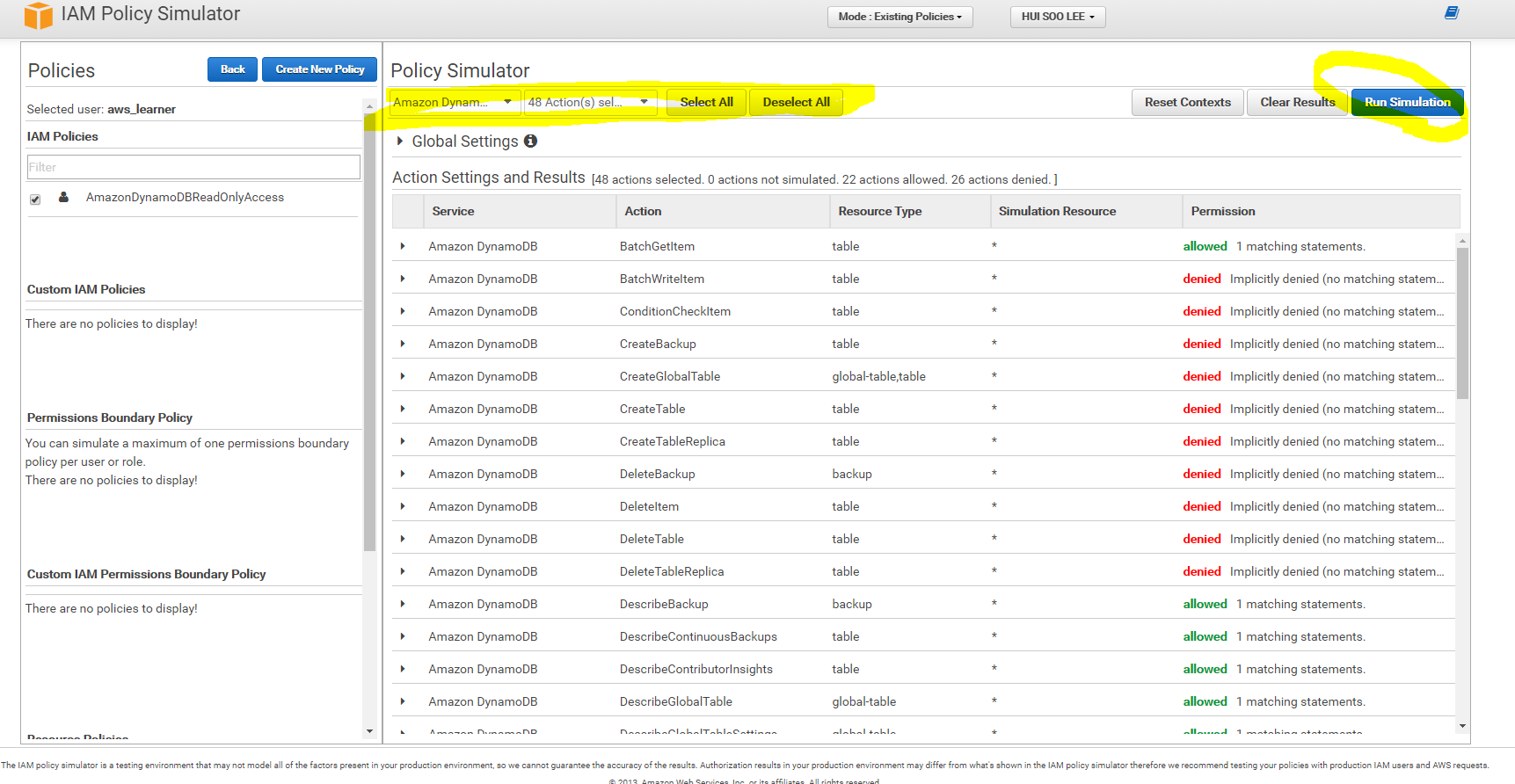This screenshot has height=784, width=1515.
Task: Click the Permissions Boundary Policy heading
Action: pyautogui.click(x=110, y=417)
